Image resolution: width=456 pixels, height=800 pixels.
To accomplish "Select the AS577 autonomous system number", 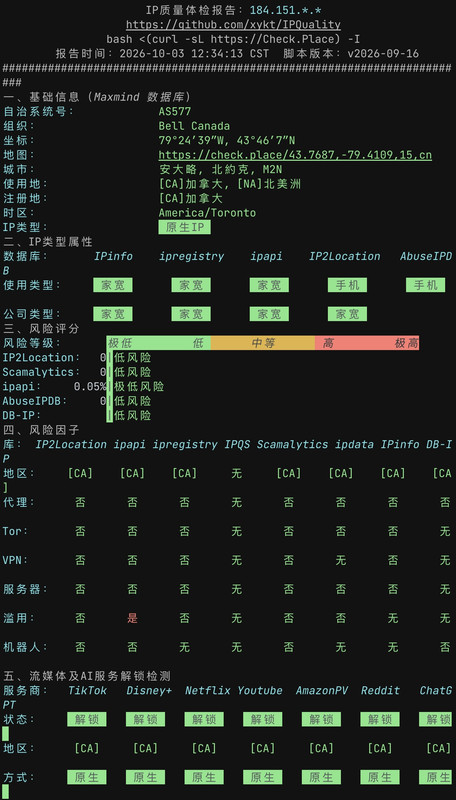I will 175,112.
